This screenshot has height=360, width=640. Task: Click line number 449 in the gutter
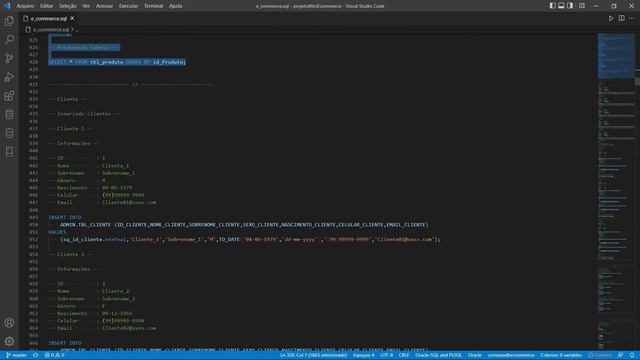pos(33,218)
